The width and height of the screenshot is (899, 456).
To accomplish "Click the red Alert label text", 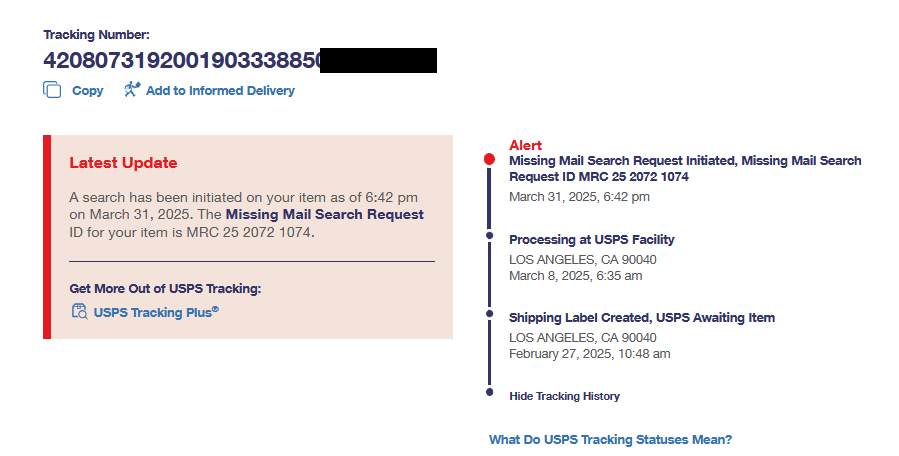I will [x=526, y=146].
